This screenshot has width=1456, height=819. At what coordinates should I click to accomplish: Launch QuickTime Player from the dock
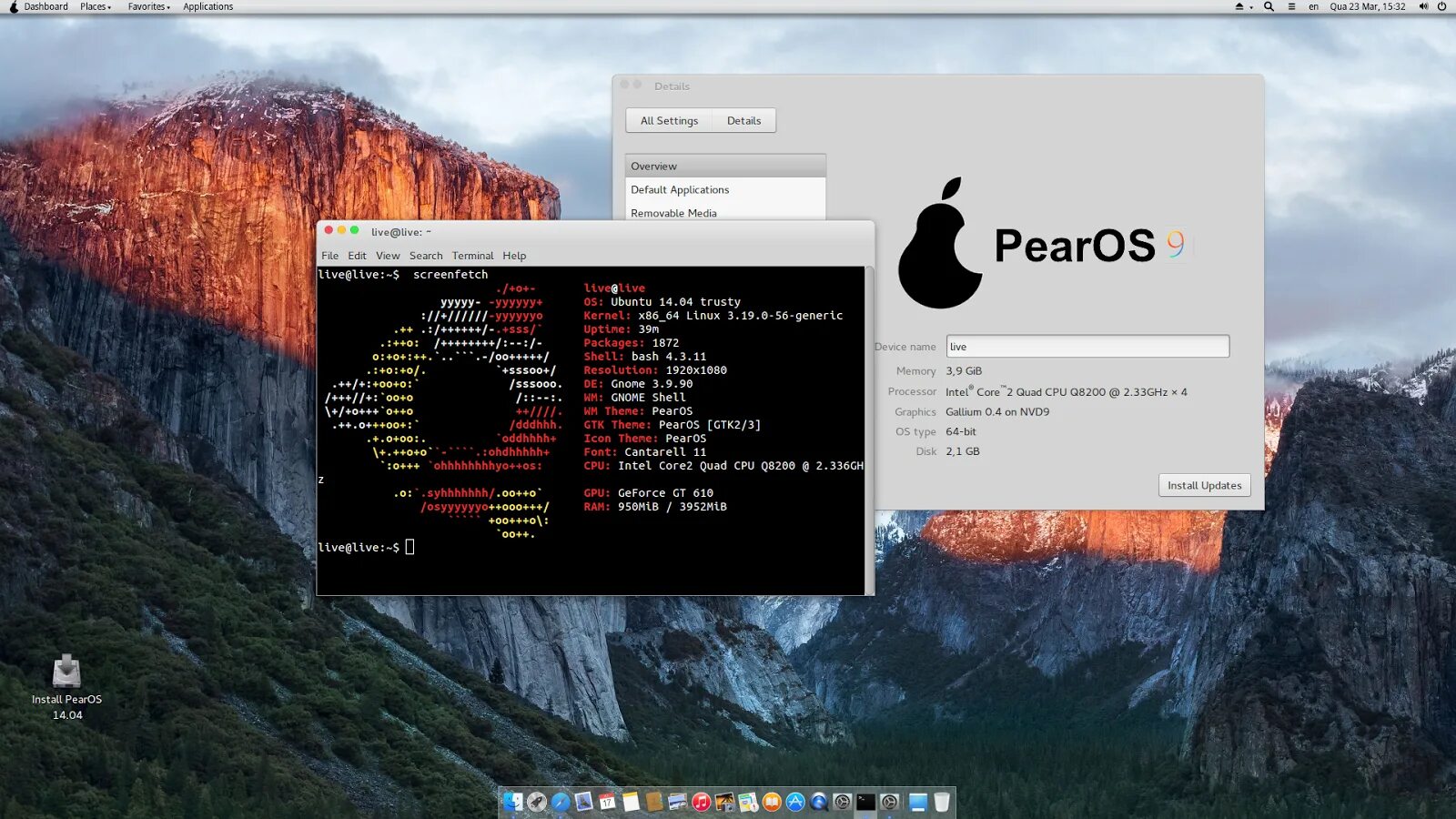pos(818,803)
